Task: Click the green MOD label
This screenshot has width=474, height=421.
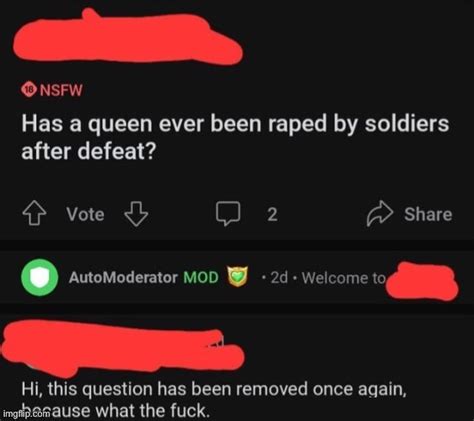Action: tap(201, 277)
